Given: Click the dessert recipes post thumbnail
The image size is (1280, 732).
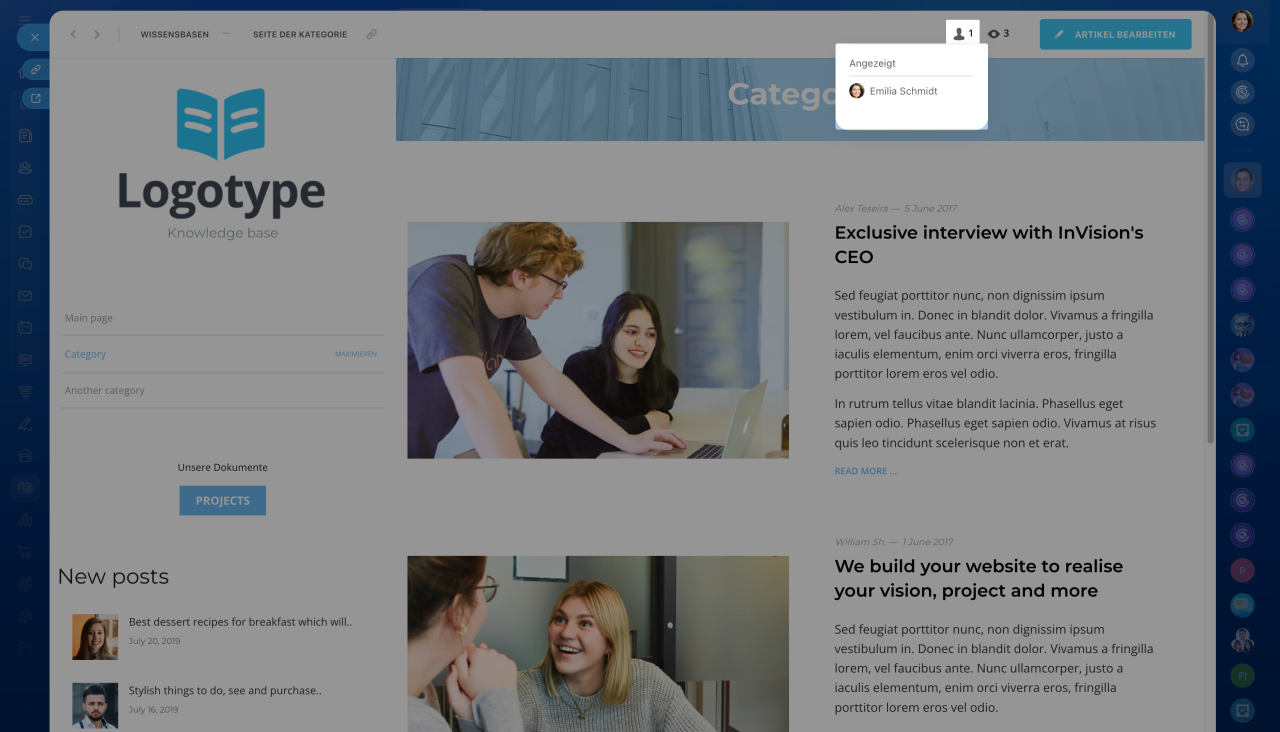Looking at the screenshot, I should 95,637.
